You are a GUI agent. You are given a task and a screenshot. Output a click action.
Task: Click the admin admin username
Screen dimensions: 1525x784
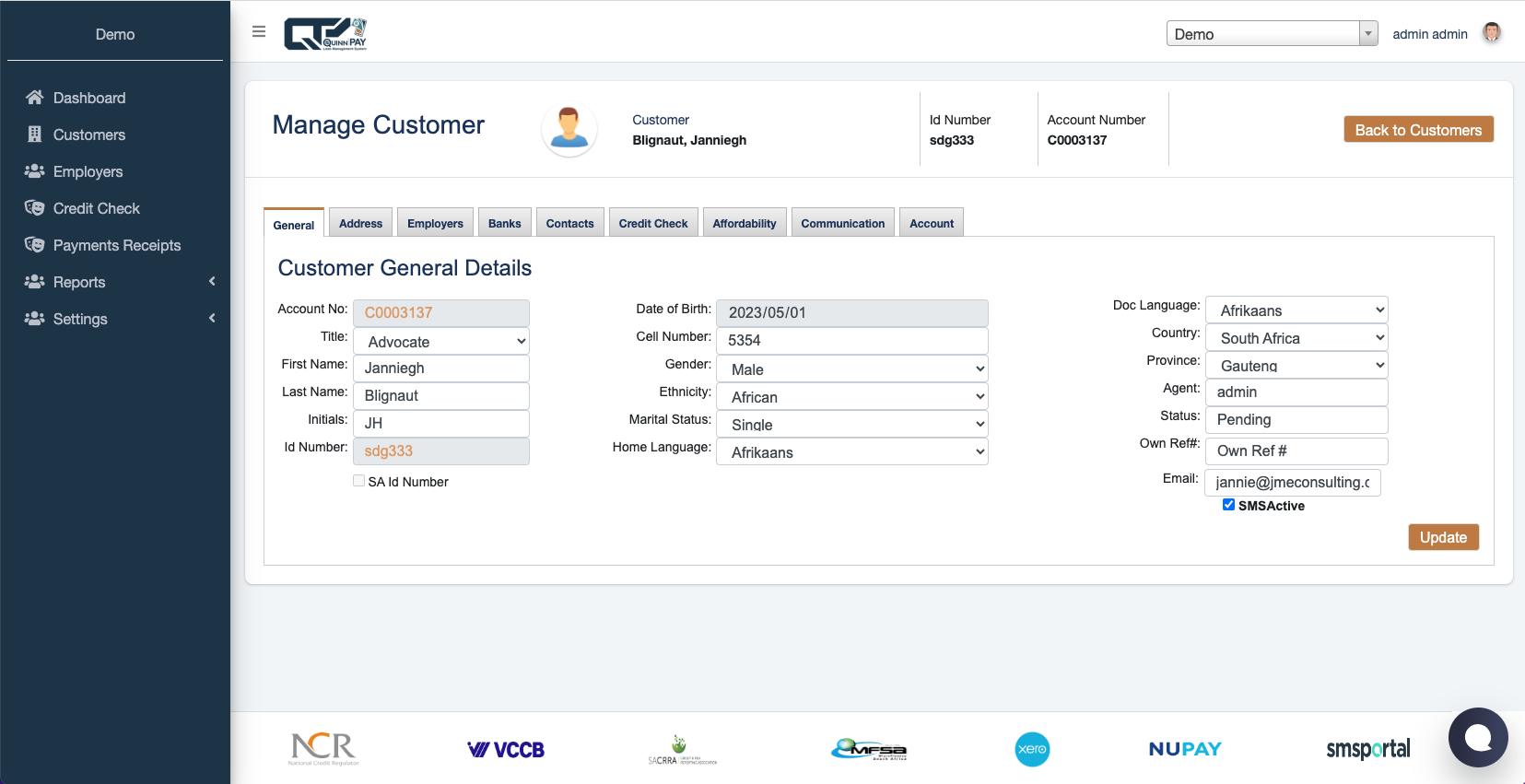1429,34
